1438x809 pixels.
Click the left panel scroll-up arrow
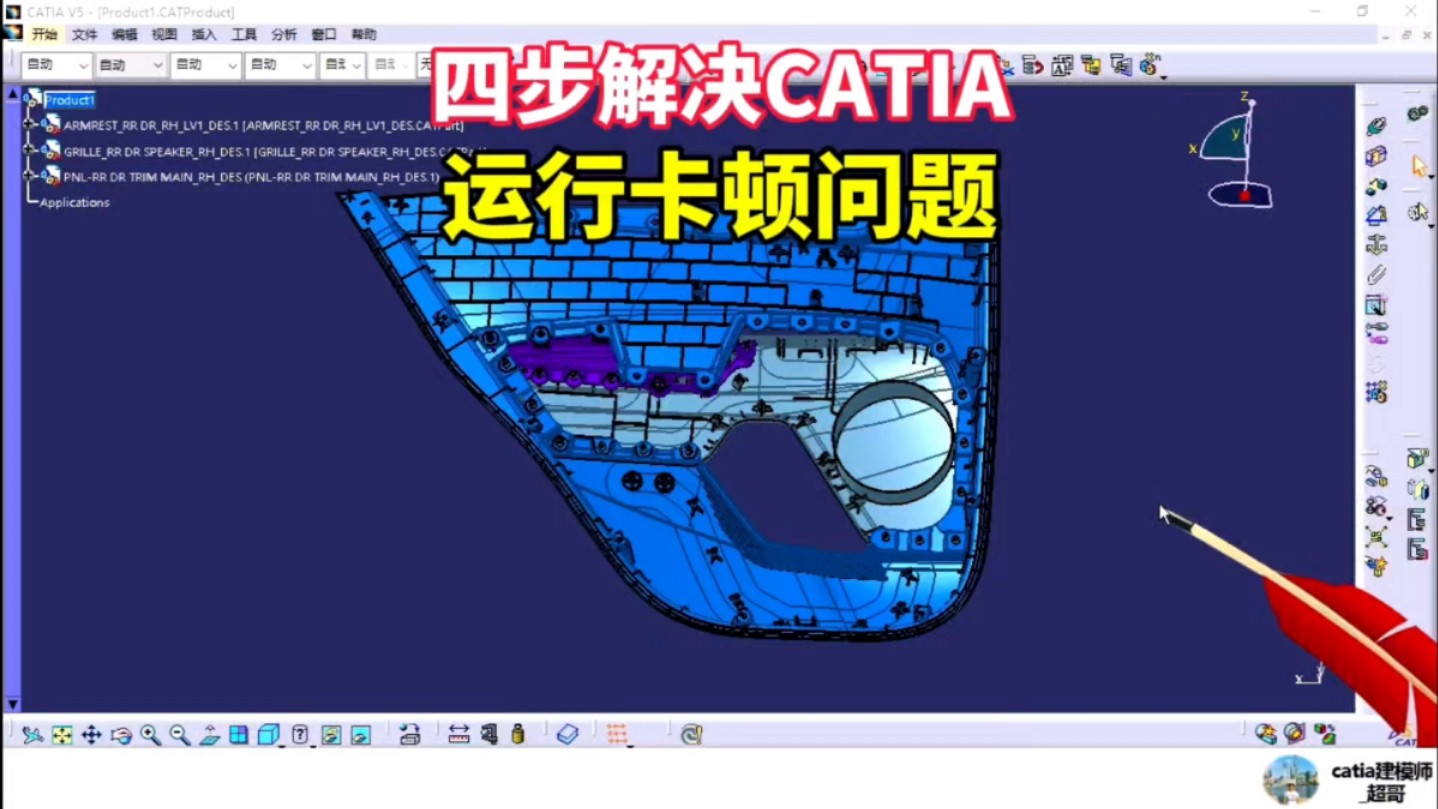pyautogui.click(x=12, y=95)
